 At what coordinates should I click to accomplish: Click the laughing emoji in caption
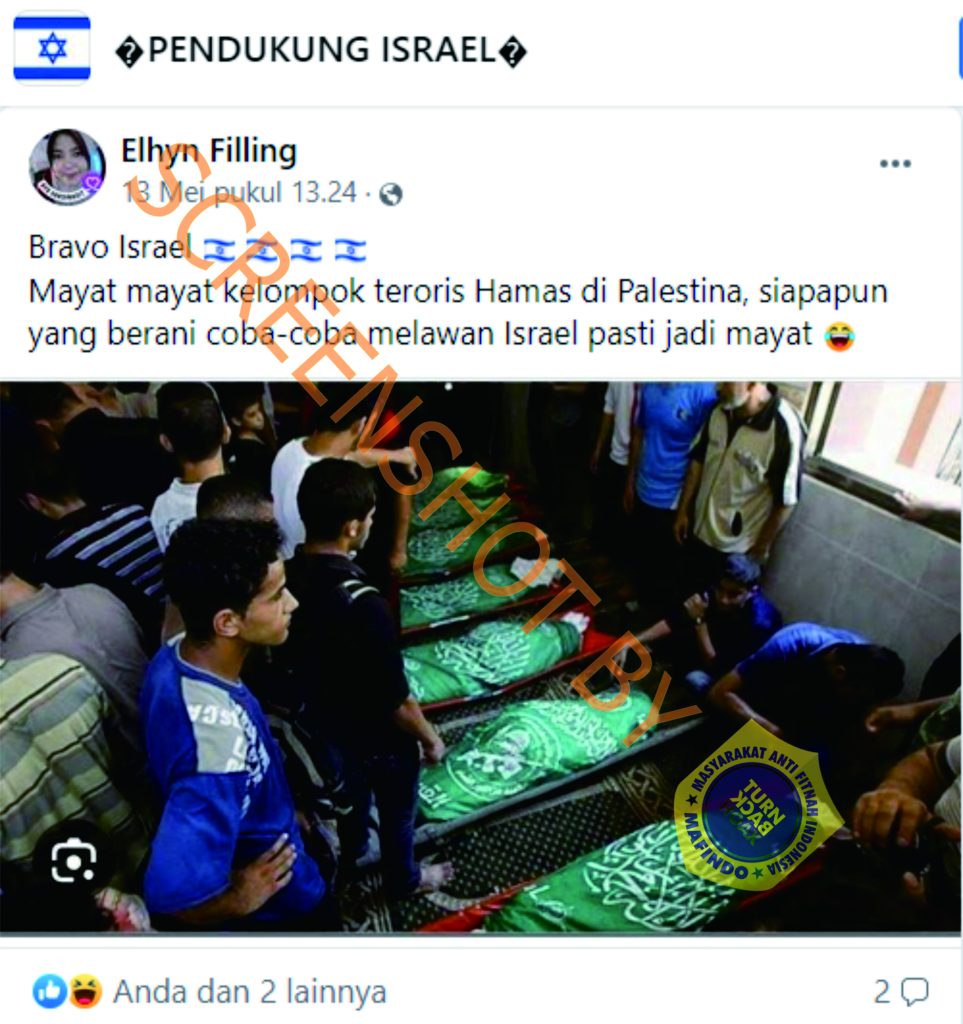point(840,336)
